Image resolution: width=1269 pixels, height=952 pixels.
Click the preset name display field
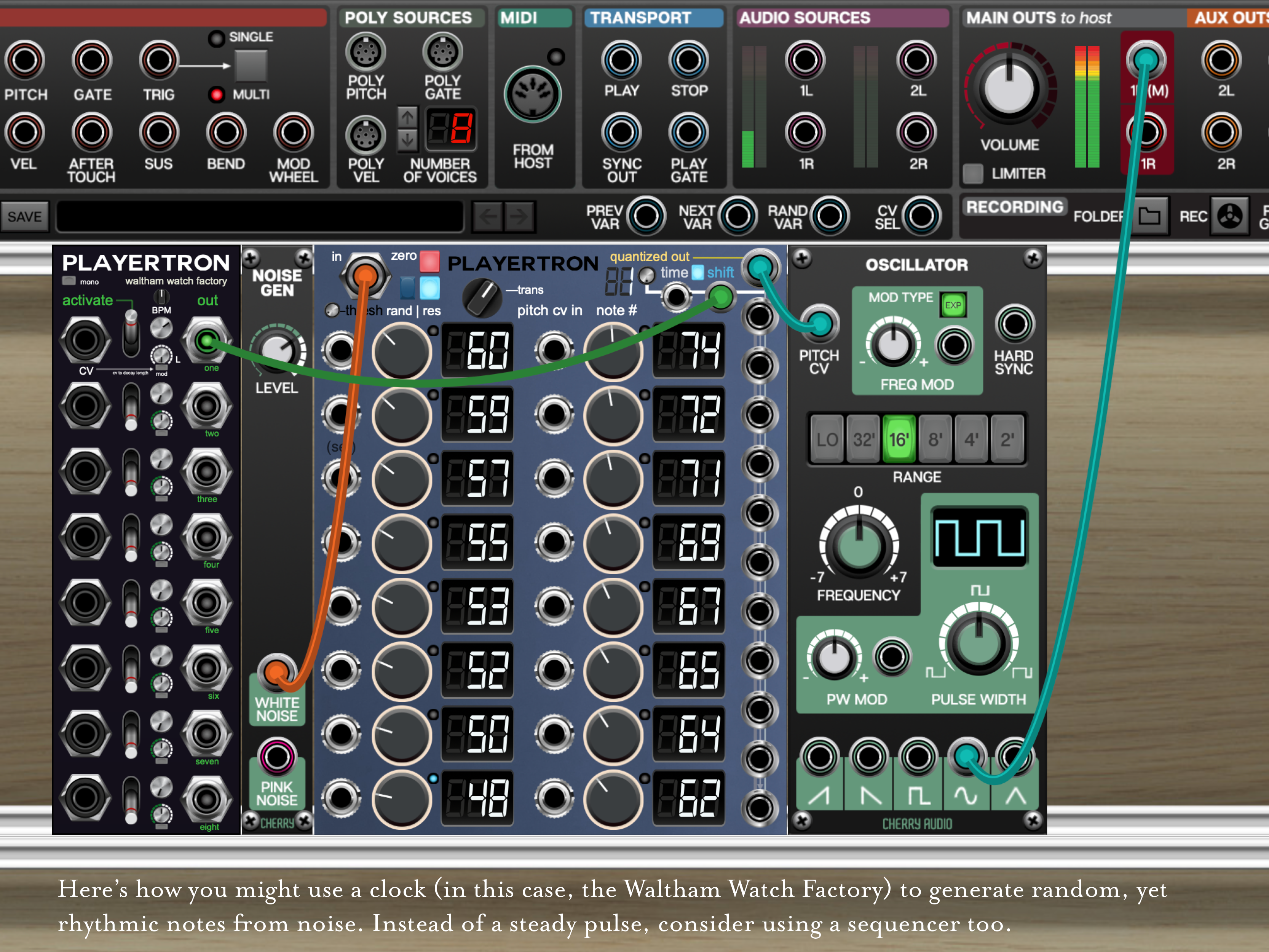pos(259,217)
